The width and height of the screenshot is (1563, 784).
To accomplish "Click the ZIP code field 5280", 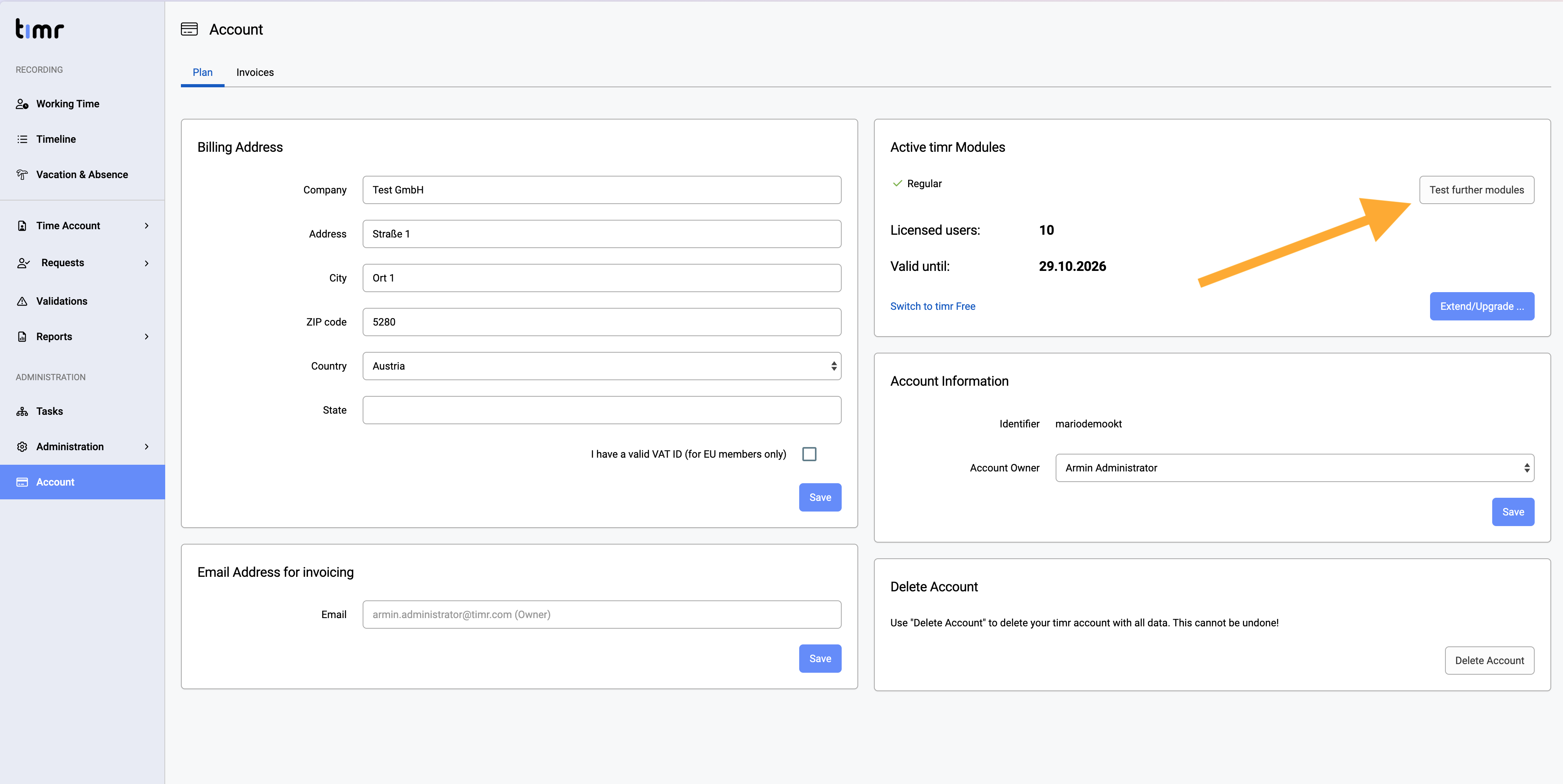I will pos(602,322).
